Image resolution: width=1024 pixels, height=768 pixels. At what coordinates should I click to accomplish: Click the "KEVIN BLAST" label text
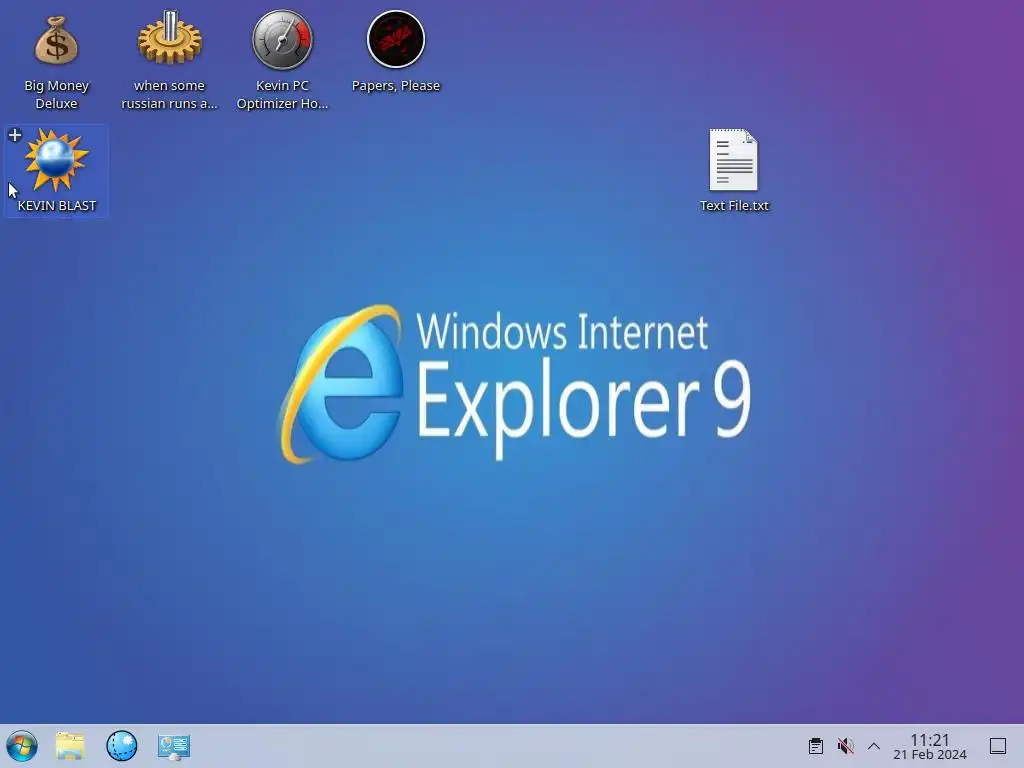click(57, 205)
